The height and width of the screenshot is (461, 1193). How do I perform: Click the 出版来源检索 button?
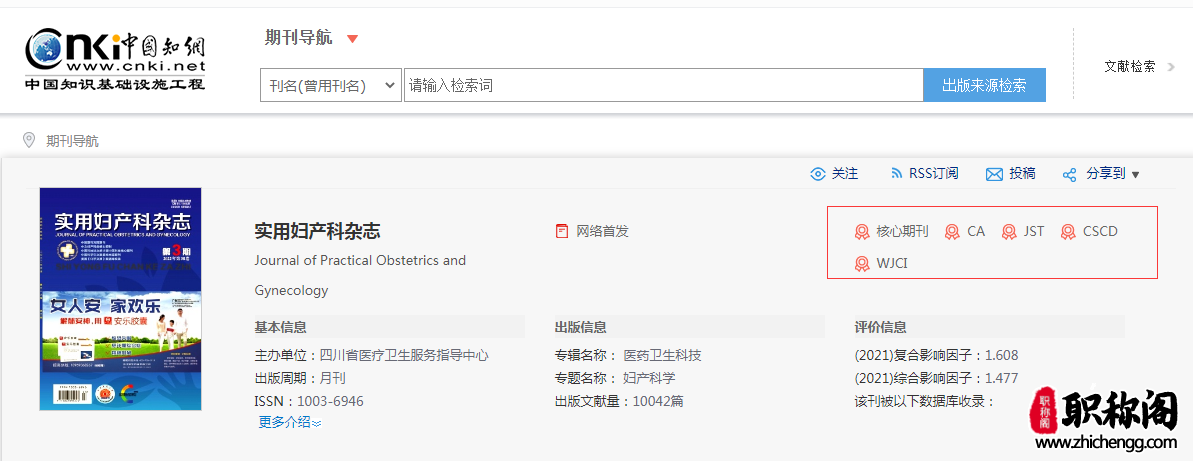coord(985,85)
